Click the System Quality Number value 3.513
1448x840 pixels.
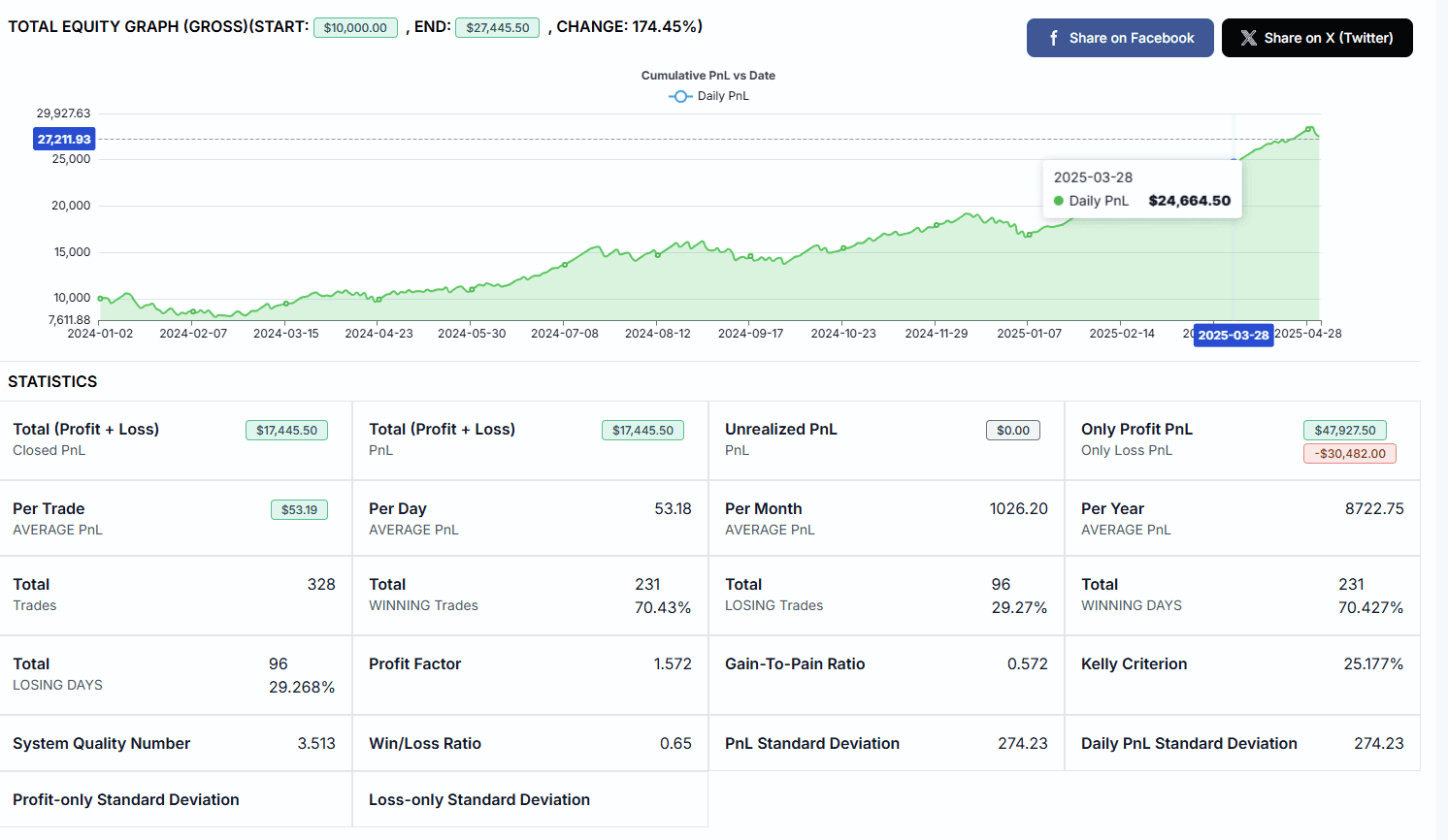316,744
